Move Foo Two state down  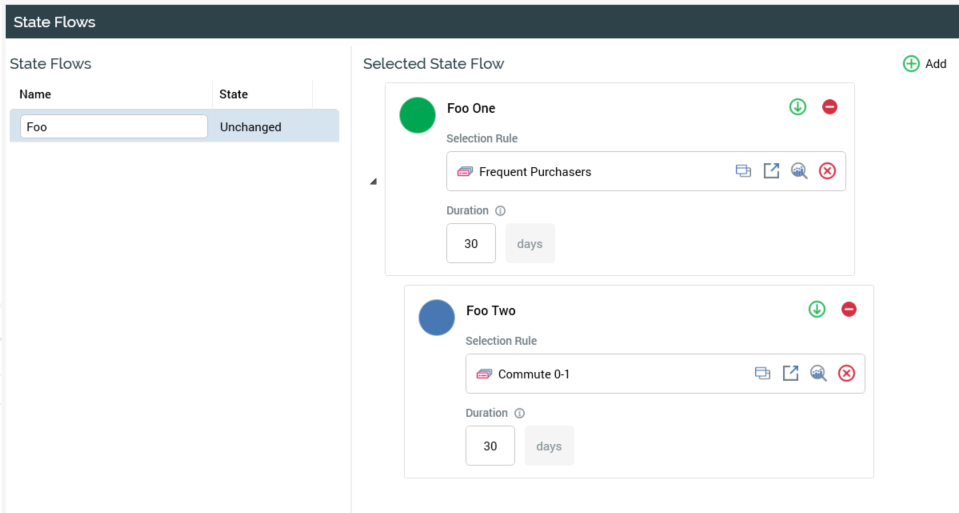pos(817,310)
